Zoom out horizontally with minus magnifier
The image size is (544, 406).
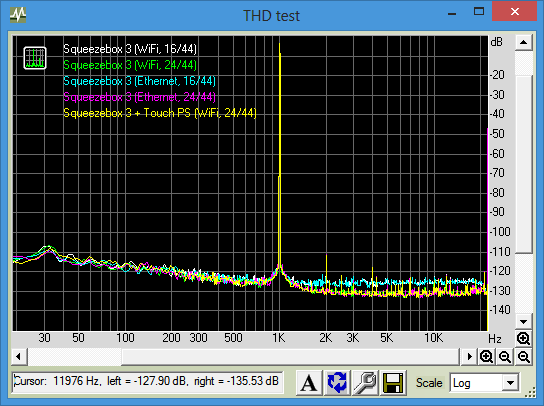[x=505, y=356]
